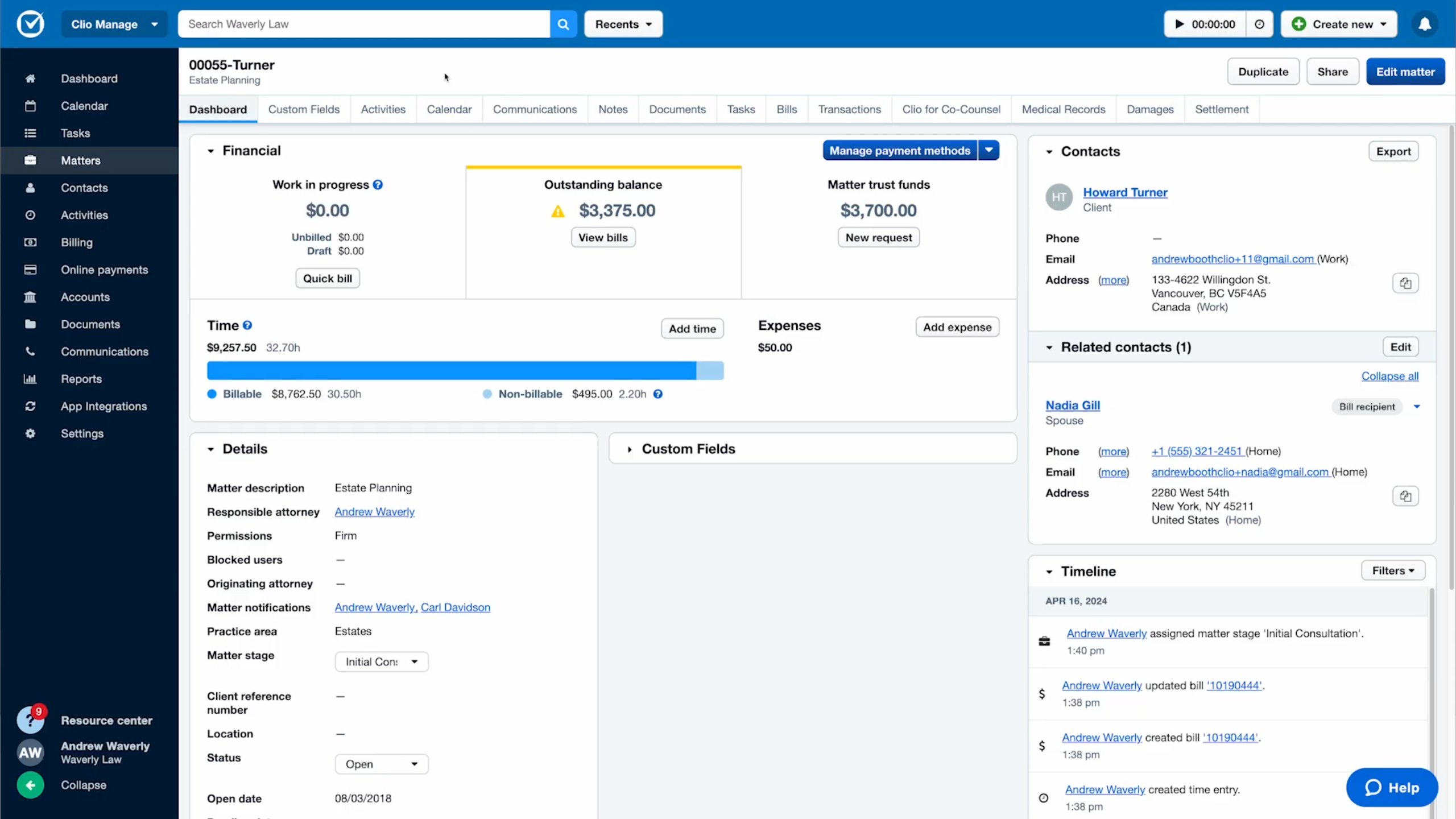Click the Time help question icon
This screenshot has width=1456, height=819.
coord(247,325)
